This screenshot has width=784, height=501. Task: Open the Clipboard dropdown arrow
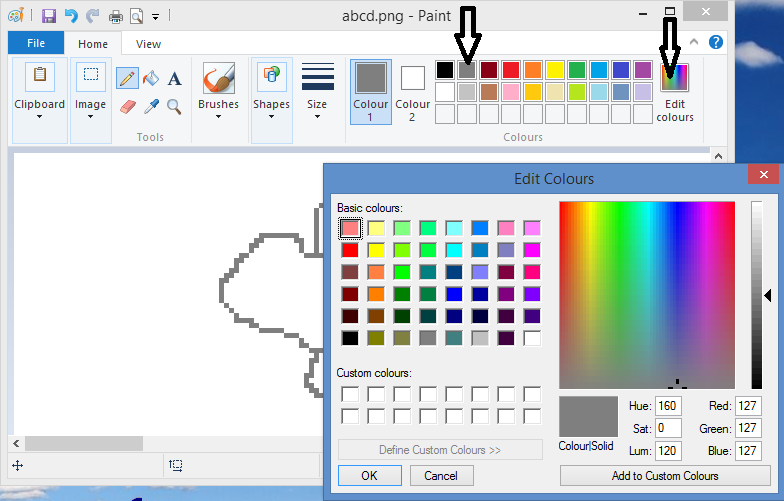pyautogui.click(x=40, y=117)
